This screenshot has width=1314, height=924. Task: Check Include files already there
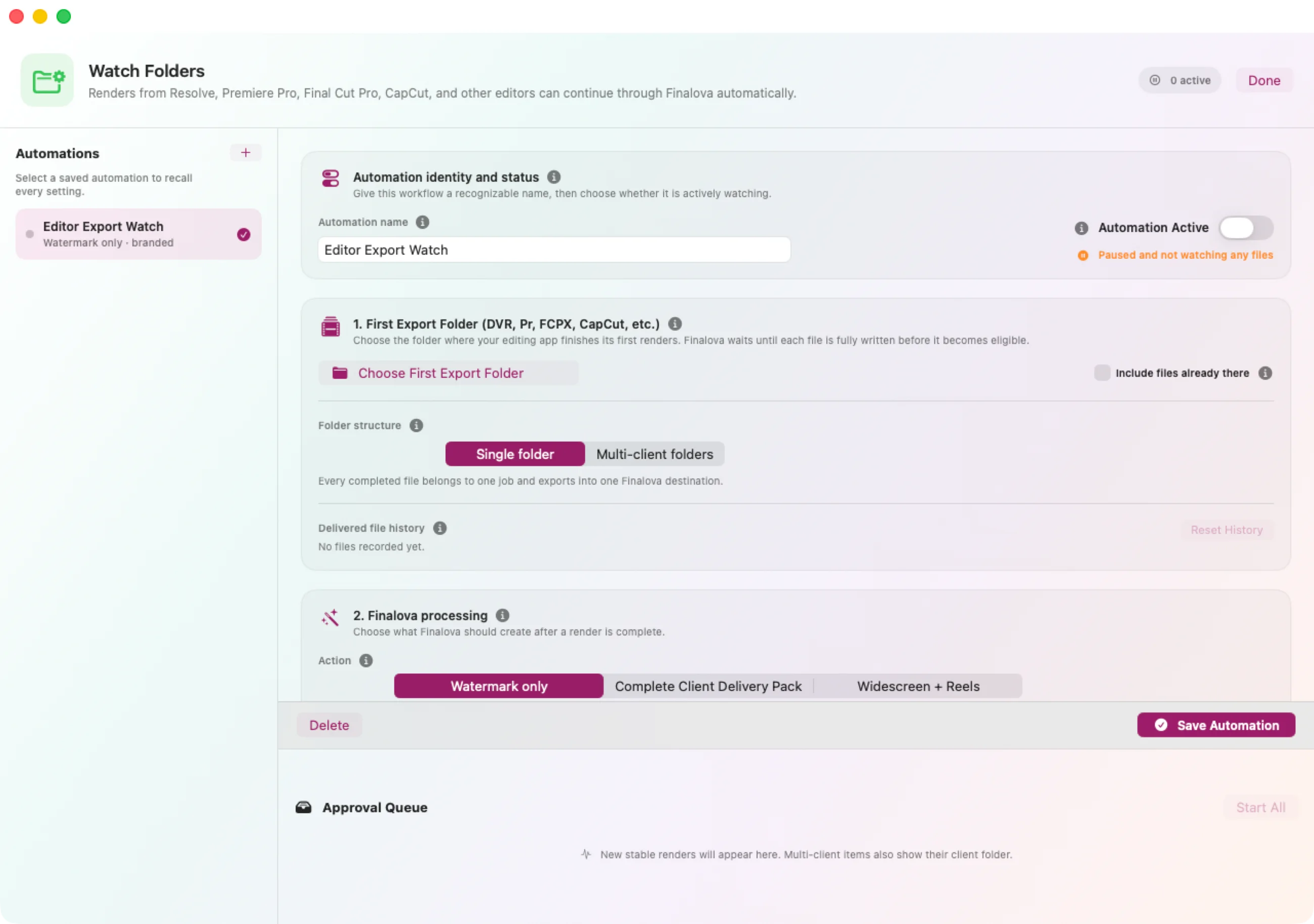pyautogui.click(x=1102, y=373)
